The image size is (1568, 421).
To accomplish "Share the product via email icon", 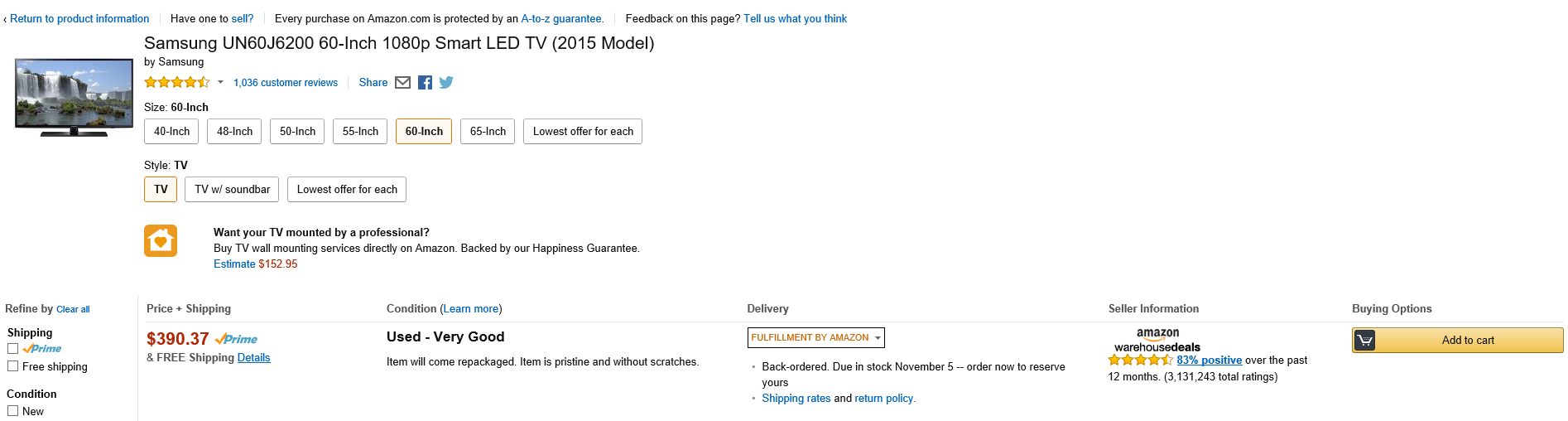I will 402,82.
